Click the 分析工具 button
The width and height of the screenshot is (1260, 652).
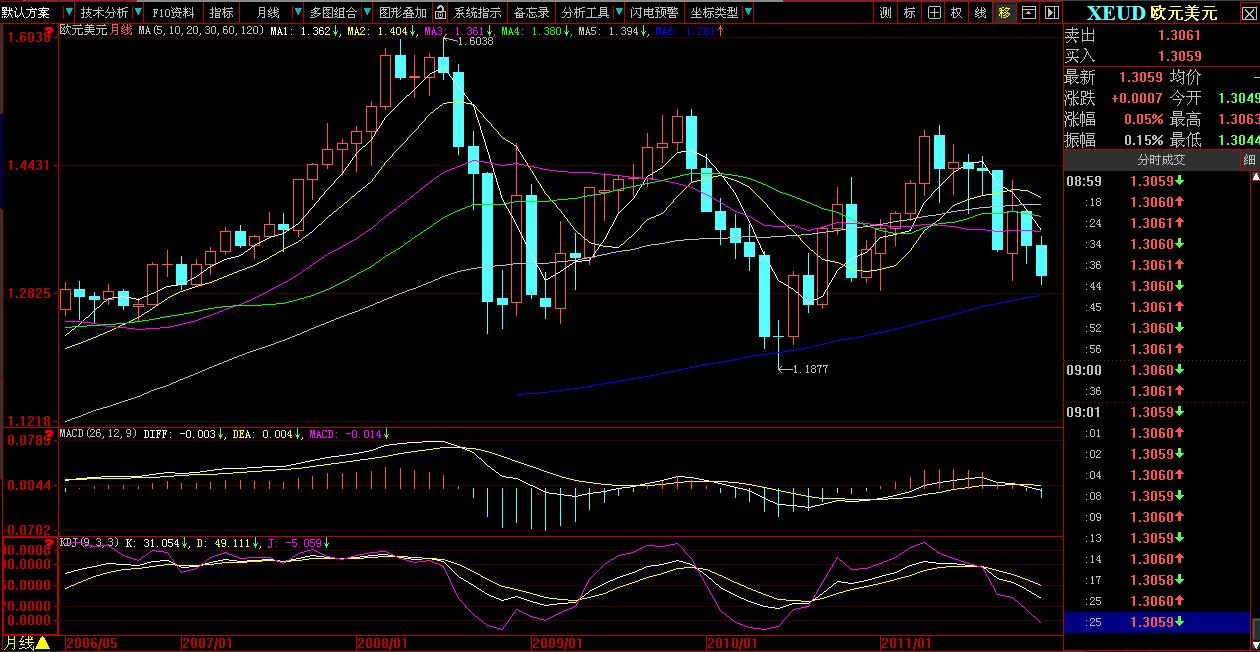pos(585,13)
